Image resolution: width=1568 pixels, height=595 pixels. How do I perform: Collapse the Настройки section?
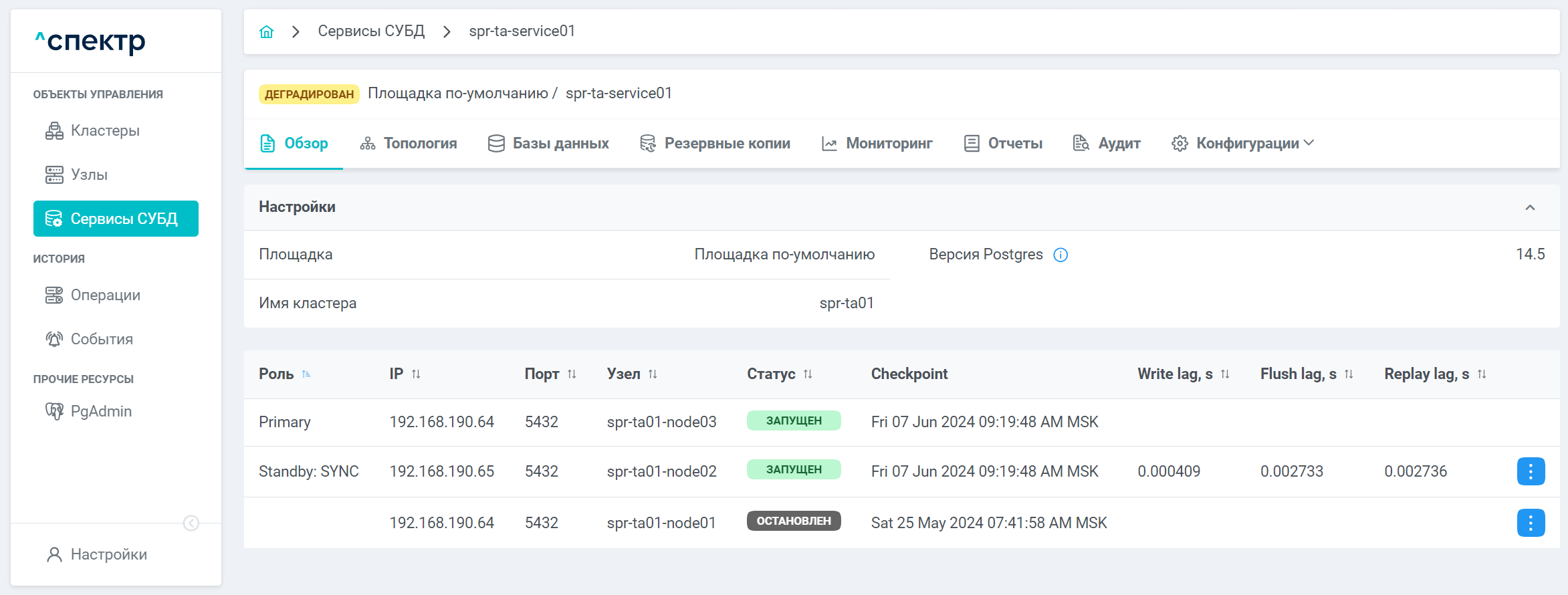[1530, 207]
